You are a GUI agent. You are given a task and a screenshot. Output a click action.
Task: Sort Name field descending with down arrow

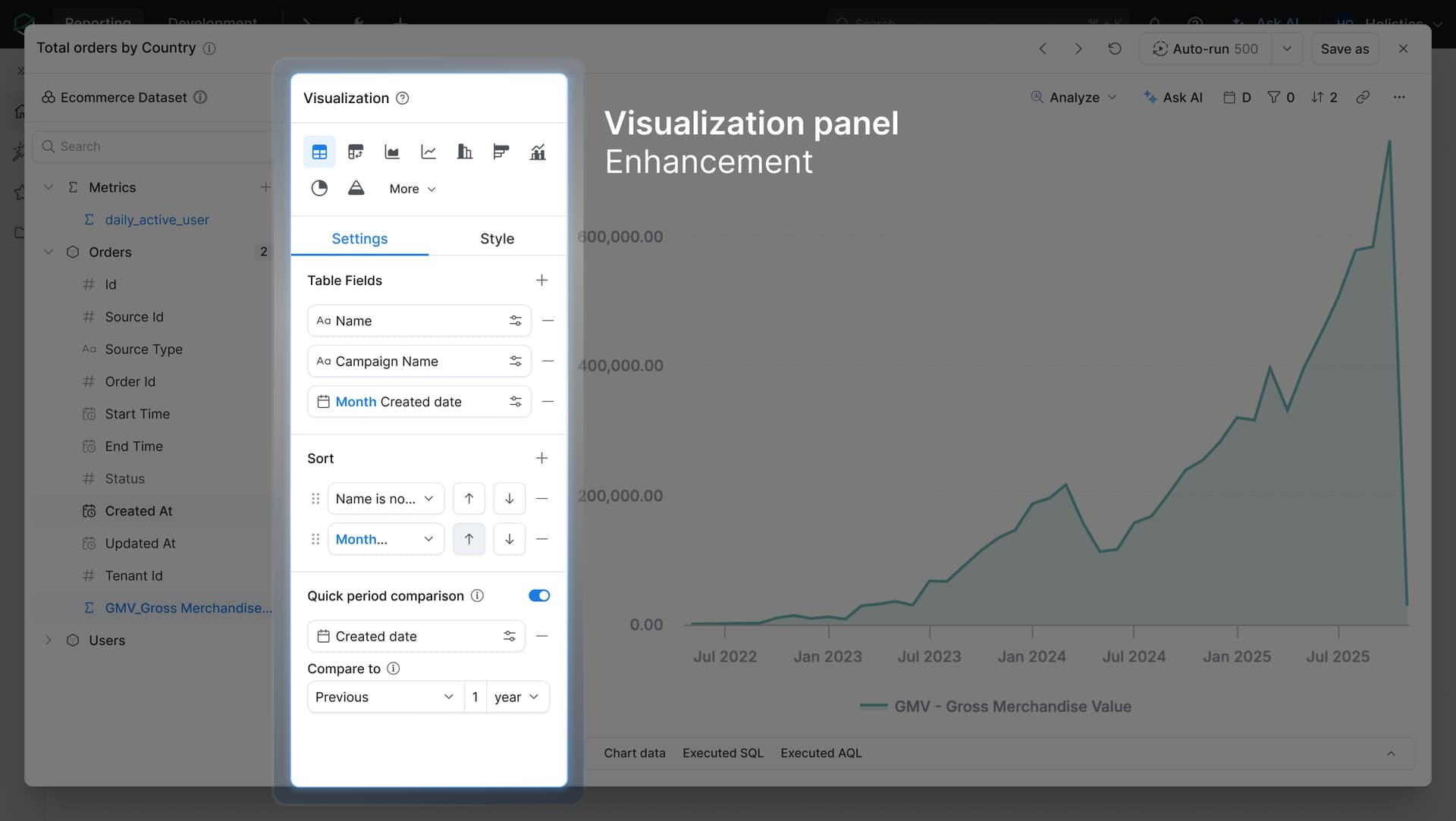point(510,499)
